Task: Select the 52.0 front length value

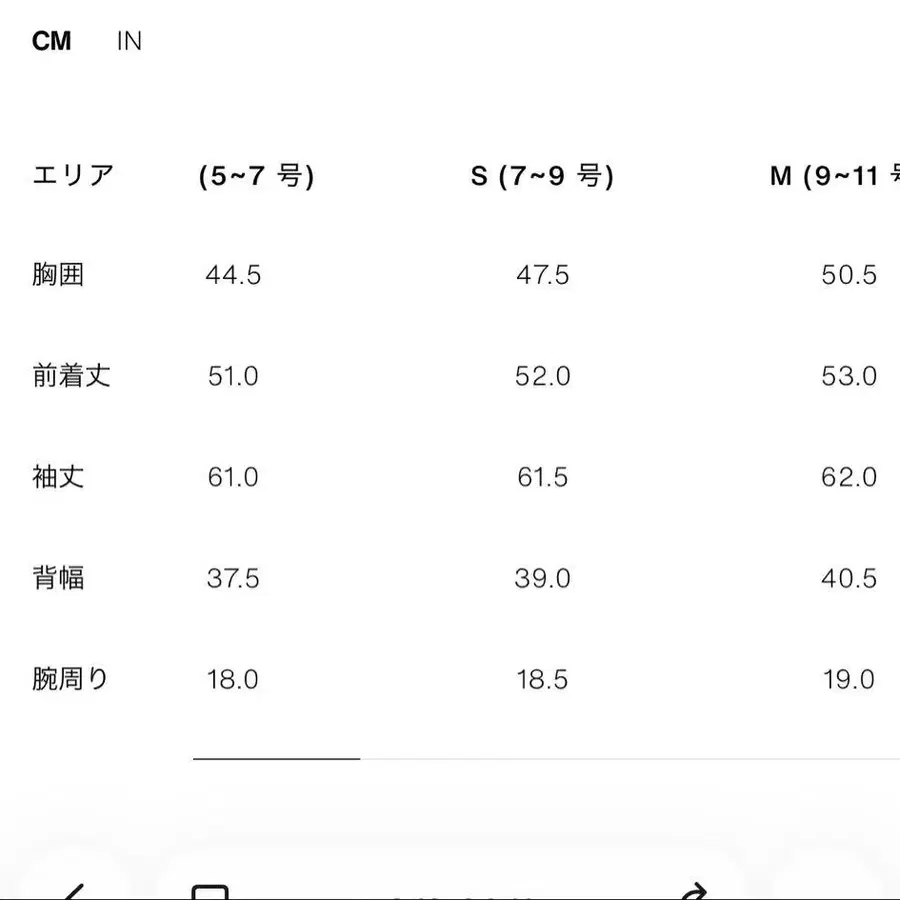Action: tap(543, 375)
